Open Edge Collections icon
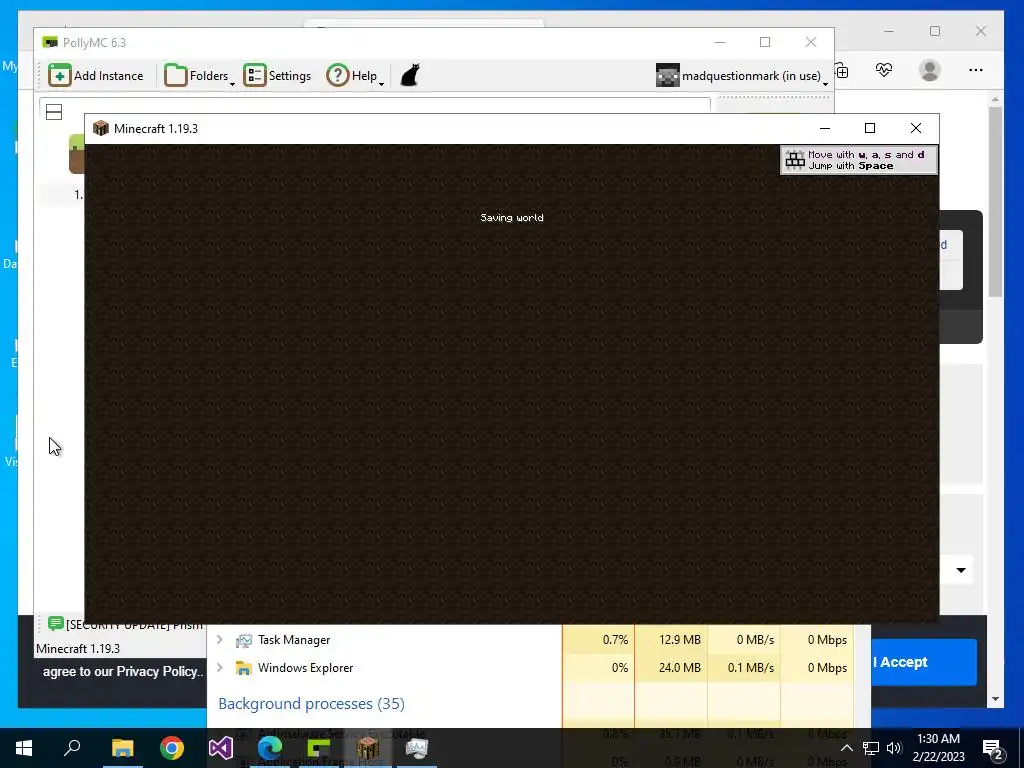Screen dimensions: 1024x768 coord(842,71)
